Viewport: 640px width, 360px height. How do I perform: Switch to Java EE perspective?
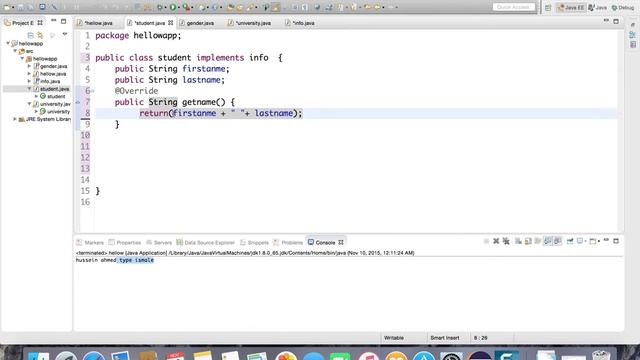click(571, 7)
